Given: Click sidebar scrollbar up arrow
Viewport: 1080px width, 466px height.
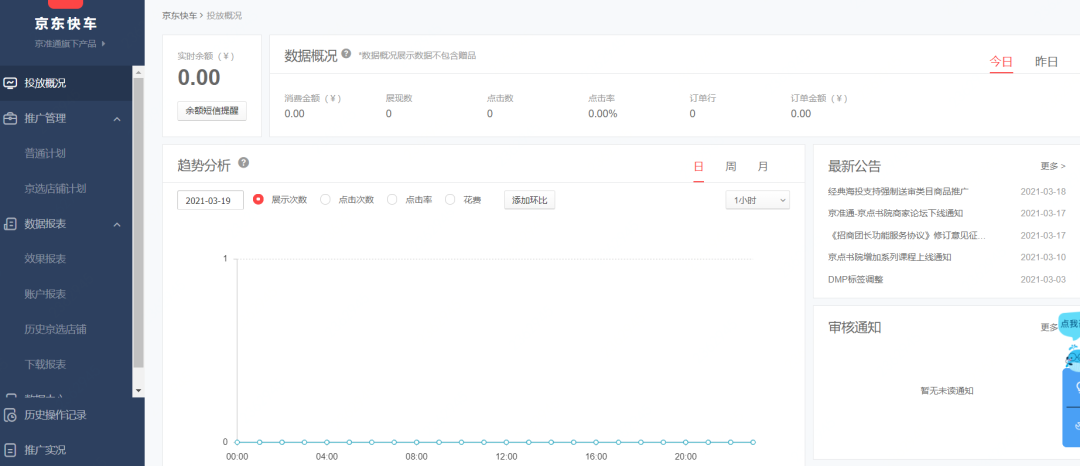Looking at the screenshot, I should (x=138, y=72).
